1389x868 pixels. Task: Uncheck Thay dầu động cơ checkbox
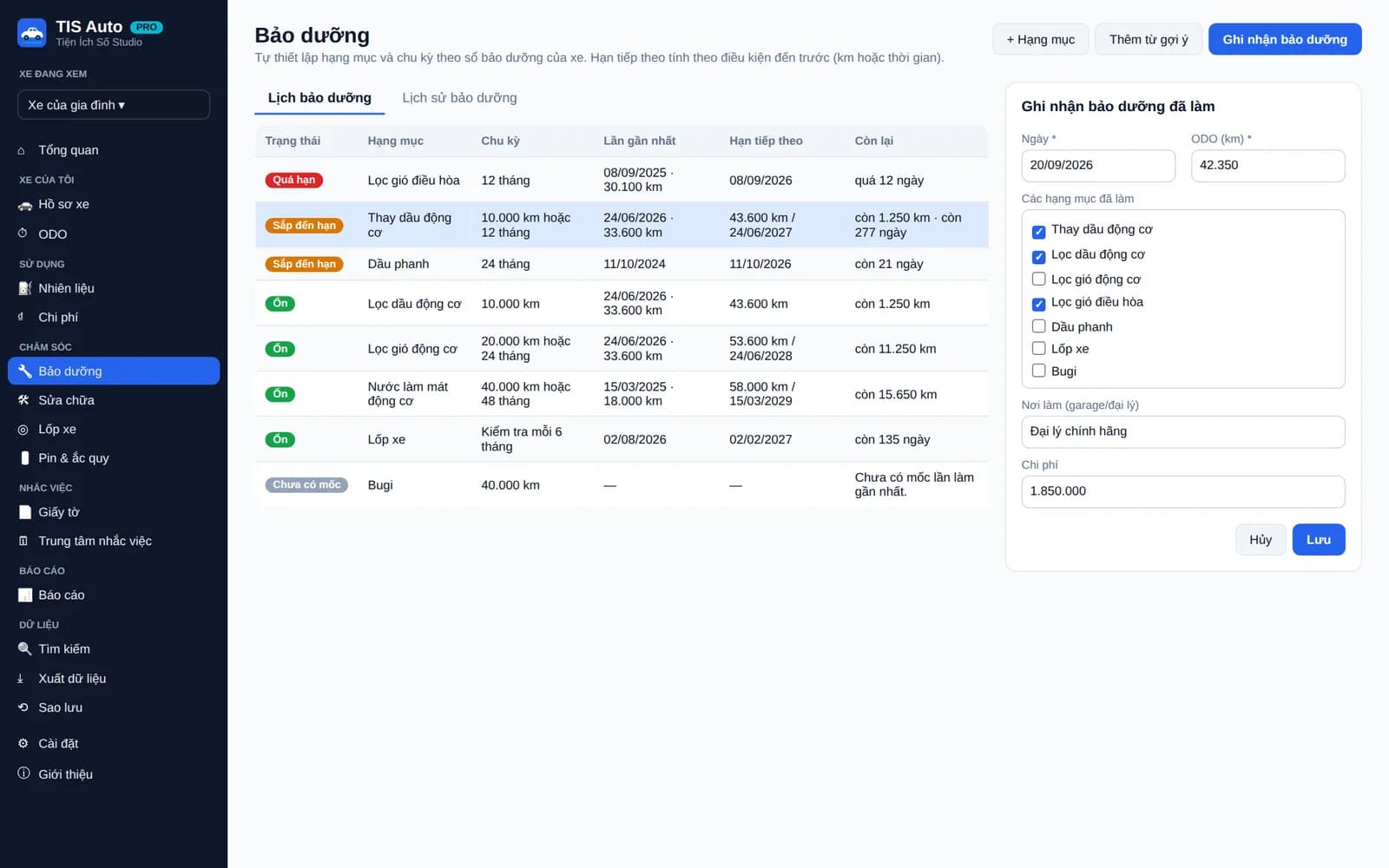pos(1038,232)
